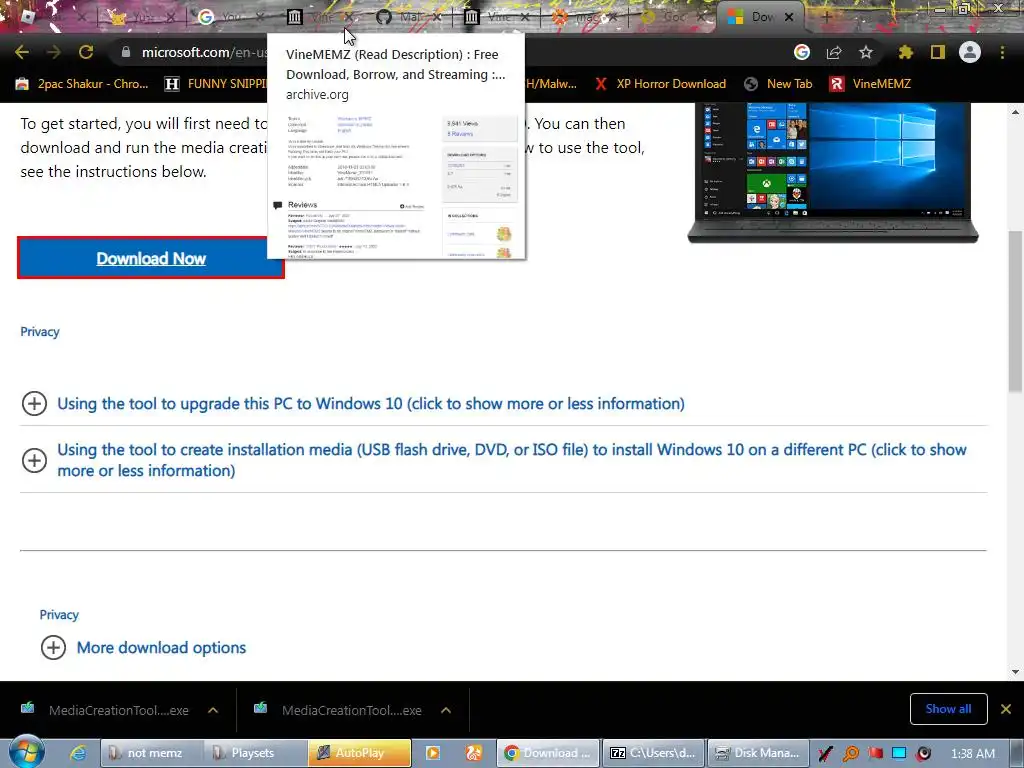This screenshot has width=1024, height=768.
Task: Click the Windows 10 laptop image
Action: pos(833,172)
